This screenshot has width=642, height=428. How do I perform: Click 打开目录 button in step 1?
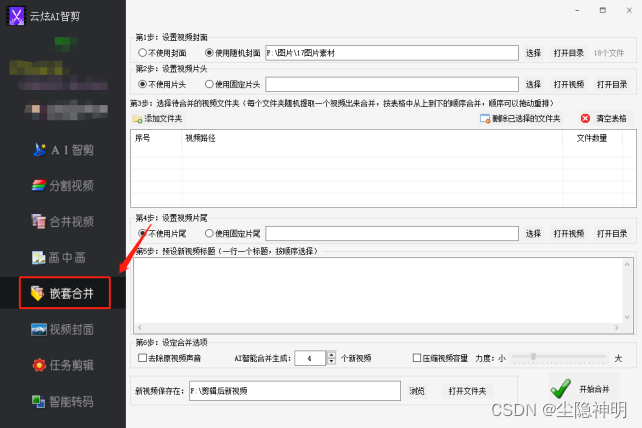point(568,53)
